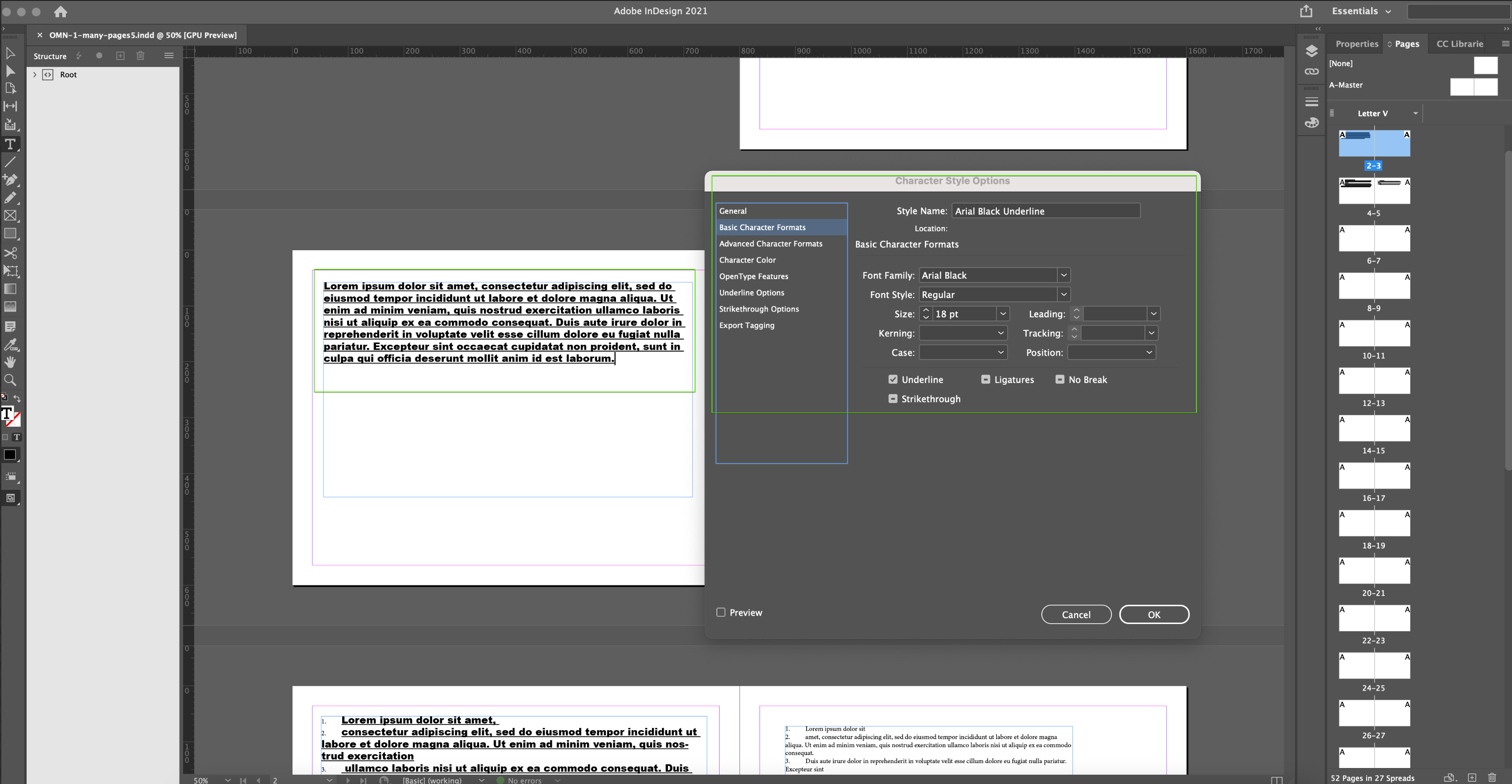Viewport: 1512px width, 784px height.
Task: Select the Pen tool
Action: pos(11,180)
